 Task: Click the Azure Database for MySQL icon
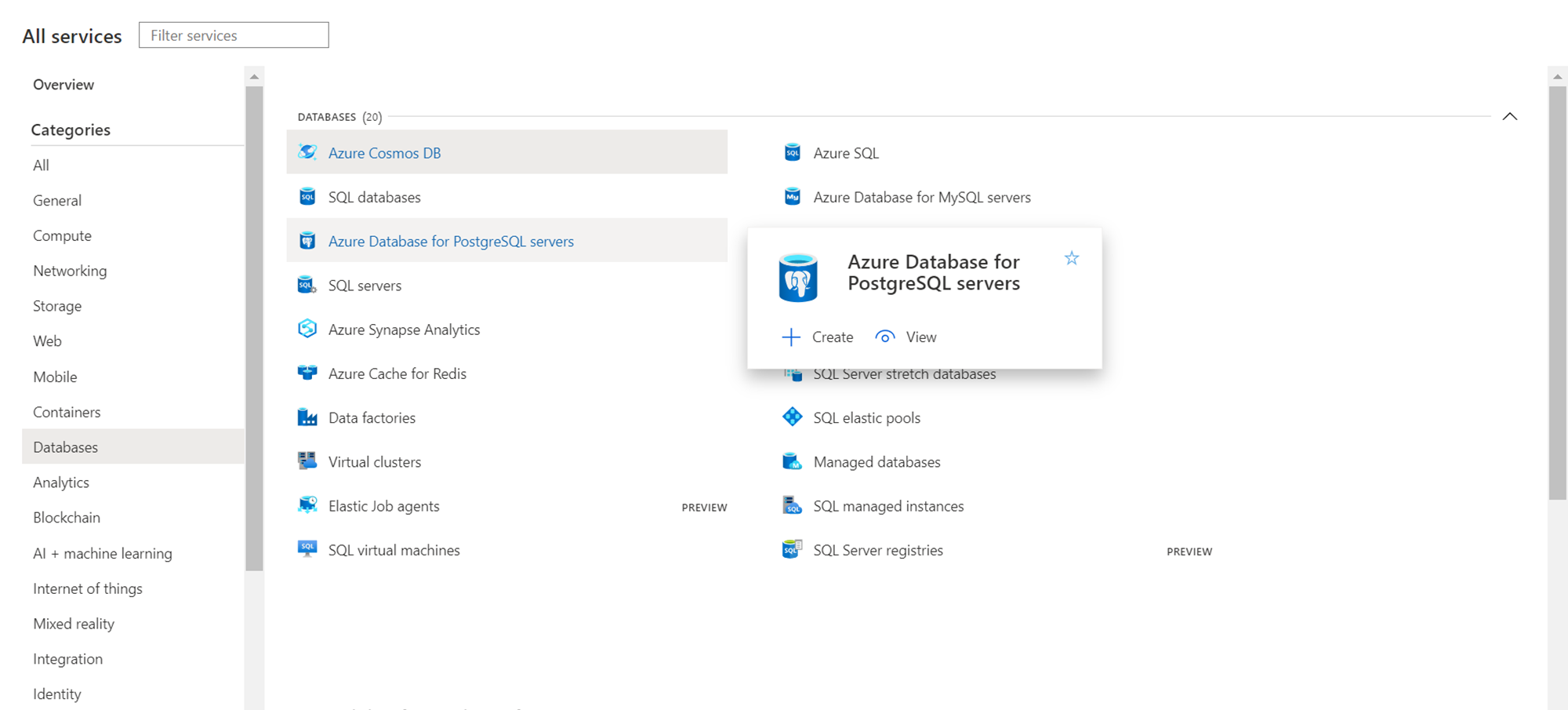(793, 196)
